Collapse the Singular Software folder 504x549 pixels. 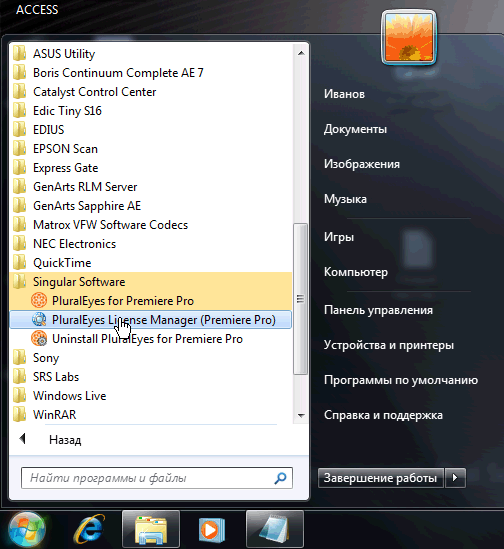(x=151, y=282)
